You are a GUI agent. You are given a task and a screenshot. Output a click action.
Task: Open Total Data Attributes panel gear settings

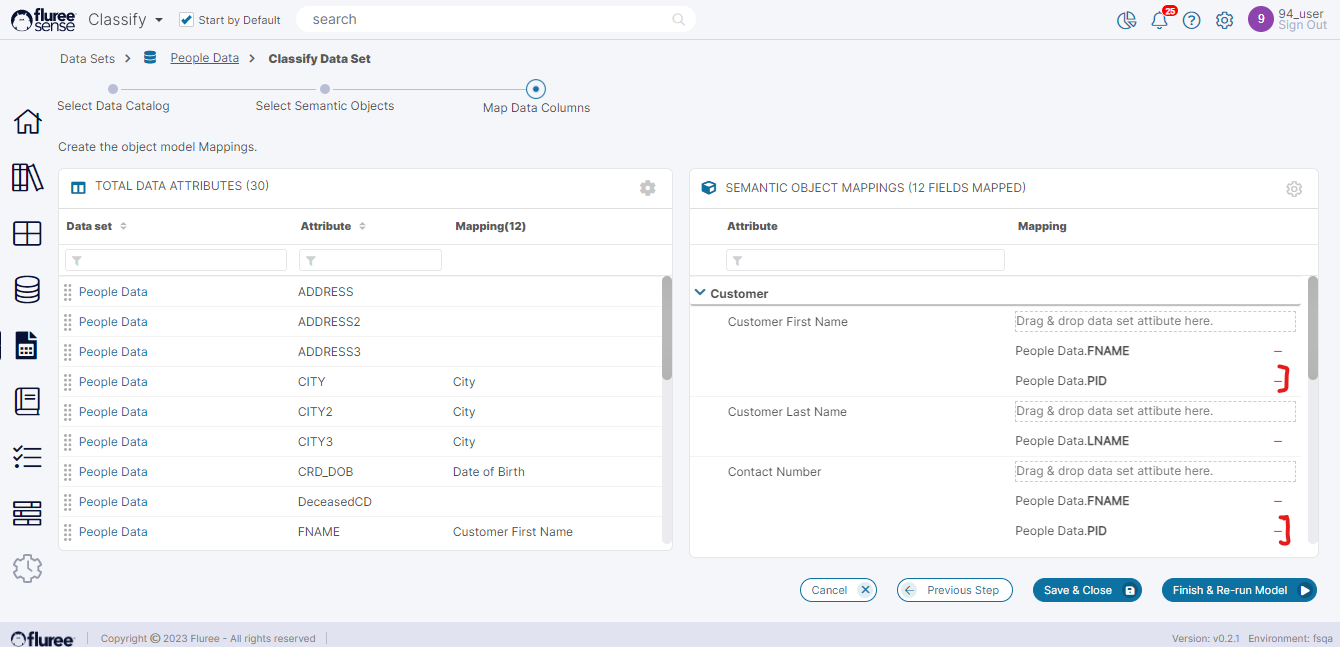click(x=647, y=188)
